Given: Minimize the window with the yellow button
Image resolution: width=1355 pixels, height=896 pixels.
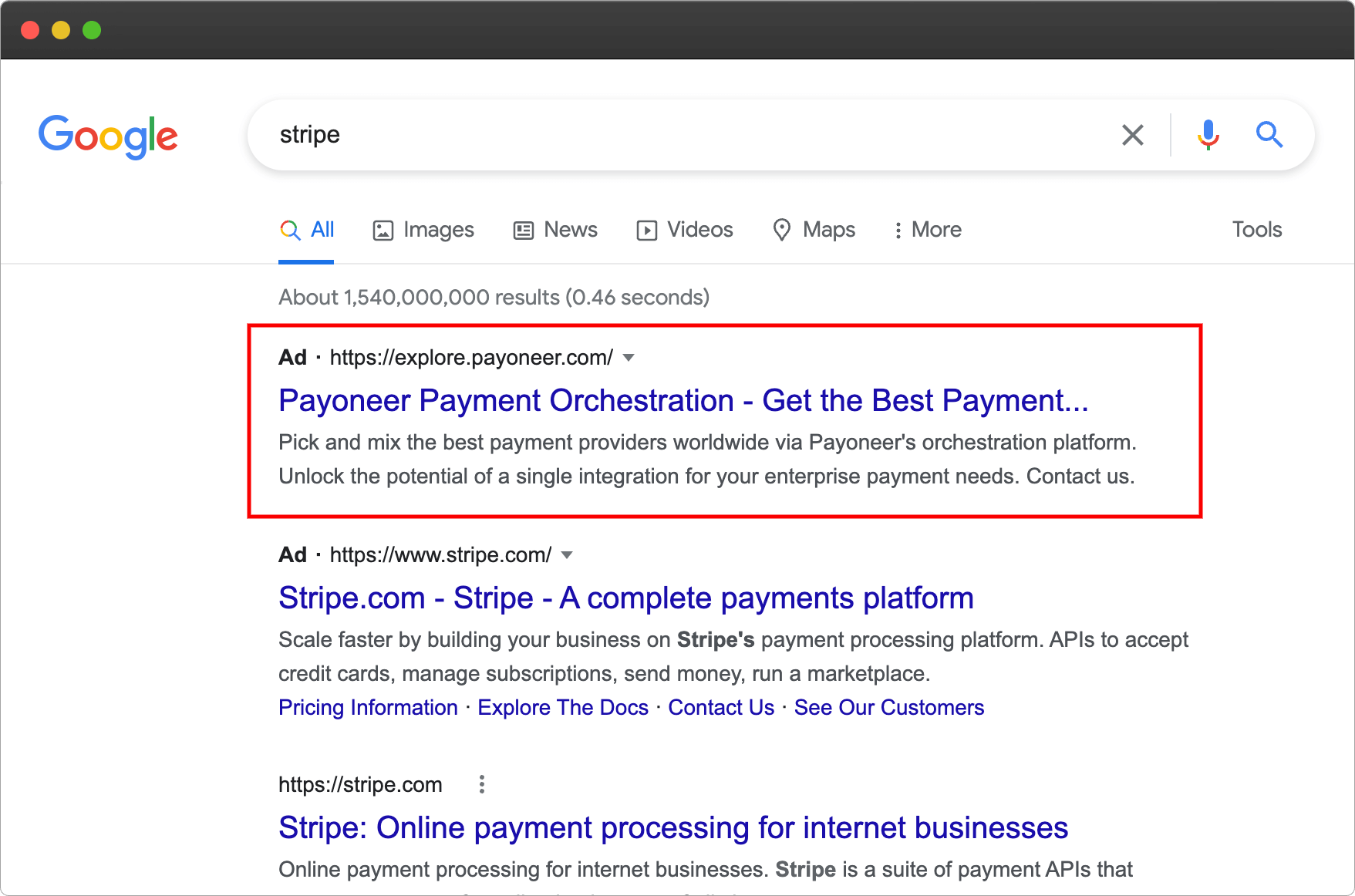Looking at the screenshot, I should tap(61, 30).
